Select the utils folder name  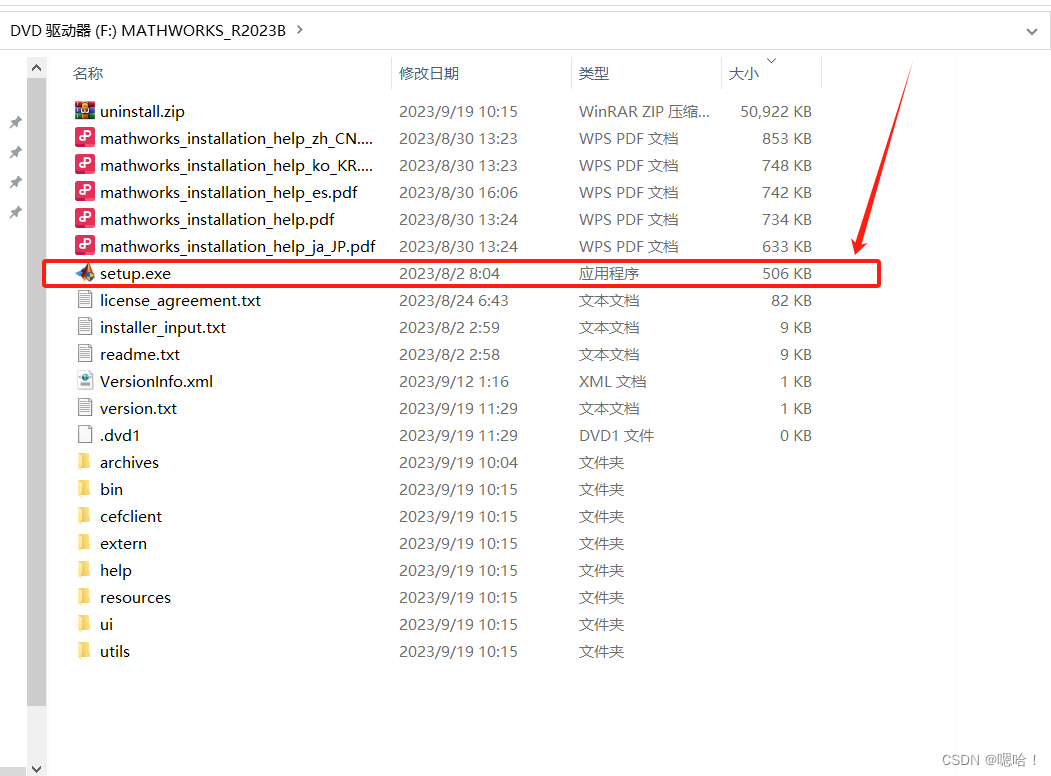pyautogui.click(x=115, y=651)
